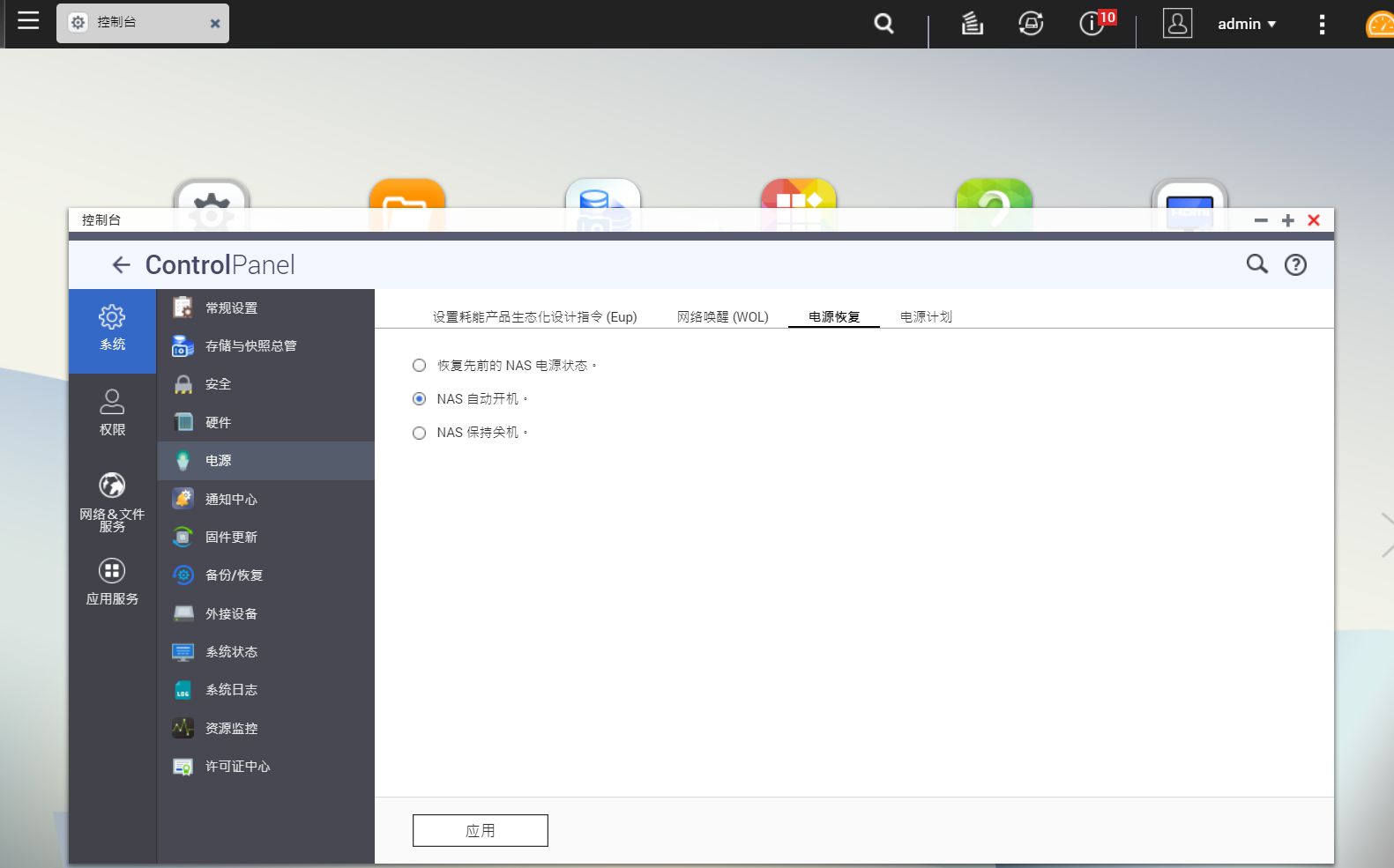1394x868 pixels.
Task: Open the dashboard gauge icon
Action: [x=1380, y=25]
